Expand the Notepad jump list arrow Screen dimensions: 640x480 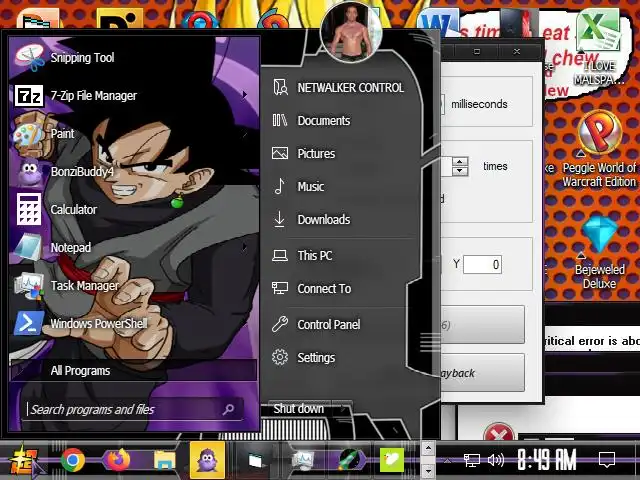[244, 247]
